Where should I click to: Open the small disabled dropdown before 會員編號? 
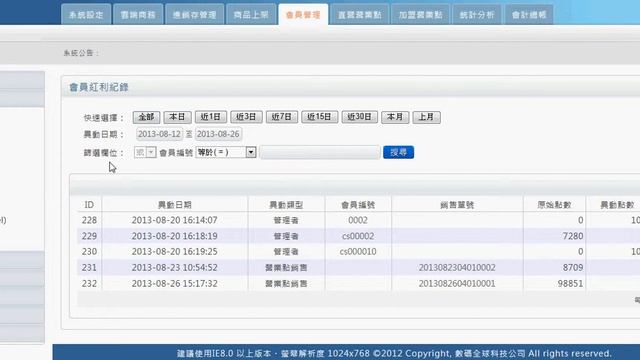145,152
